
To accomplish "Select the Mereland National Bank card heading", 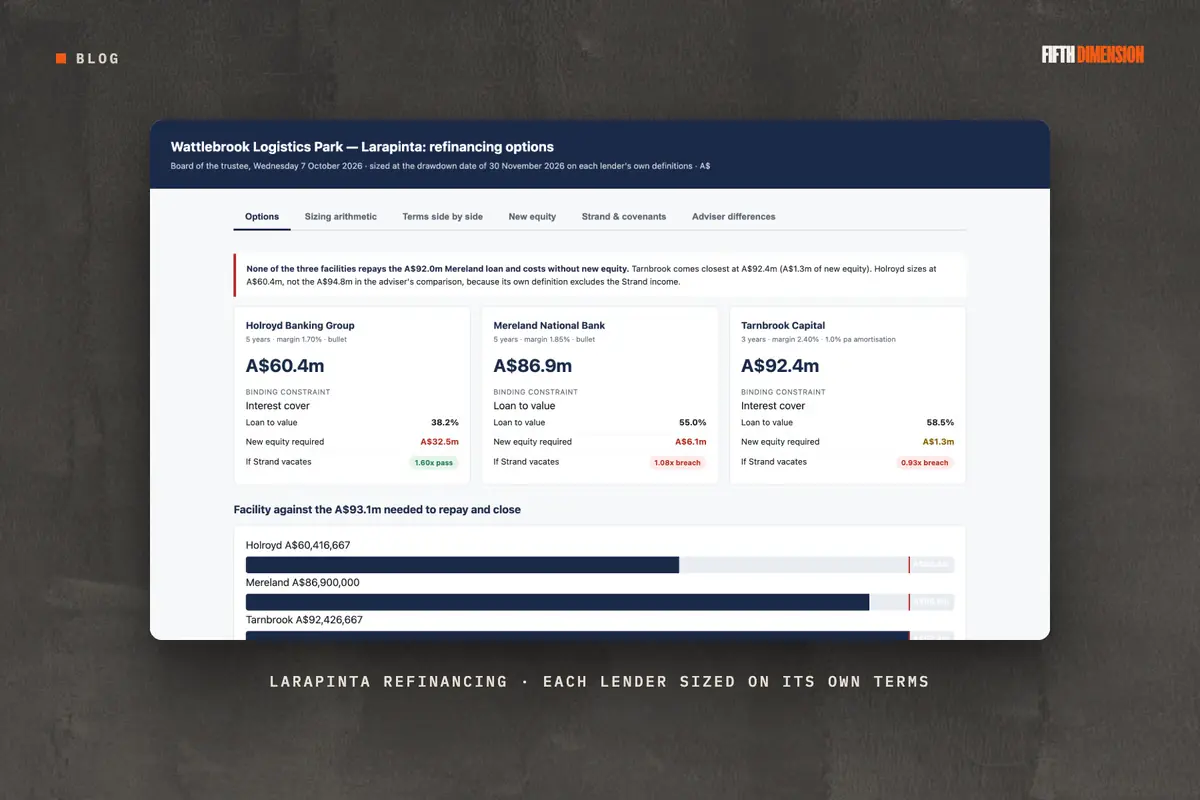I will point(549,325).
